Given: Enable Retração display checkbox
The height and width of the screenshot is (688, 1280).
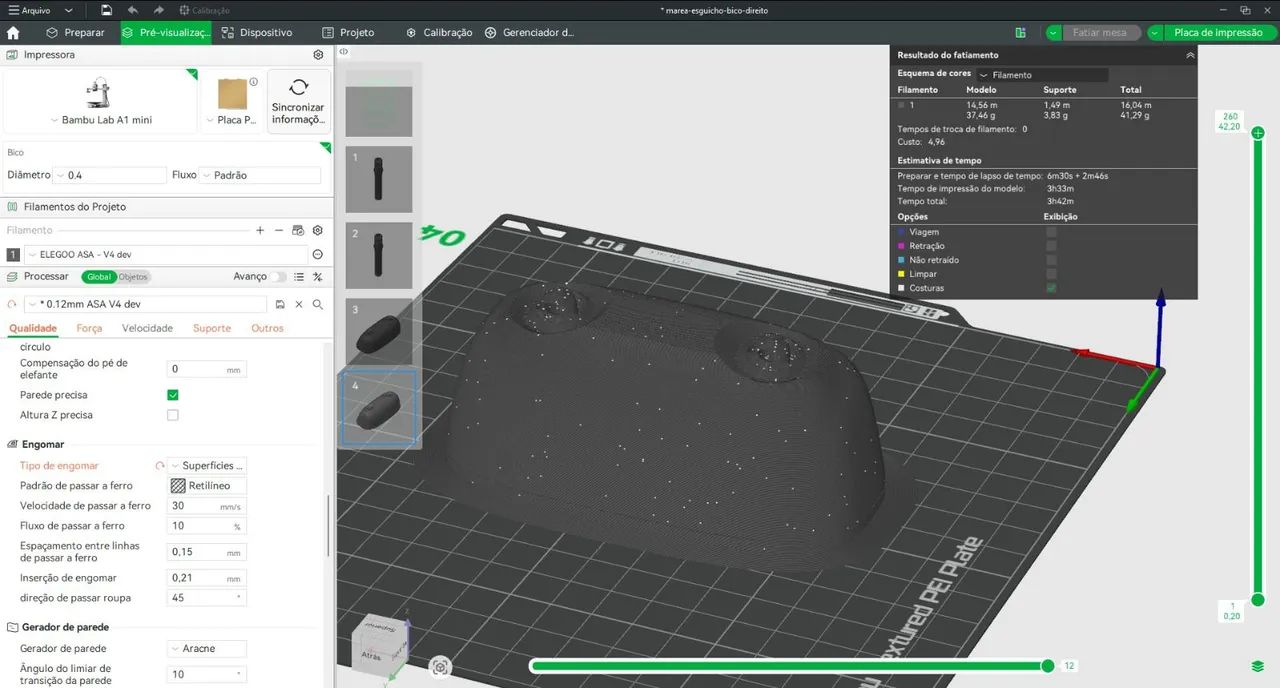Looking at the screenshot, I should [x=1051, y=246].
